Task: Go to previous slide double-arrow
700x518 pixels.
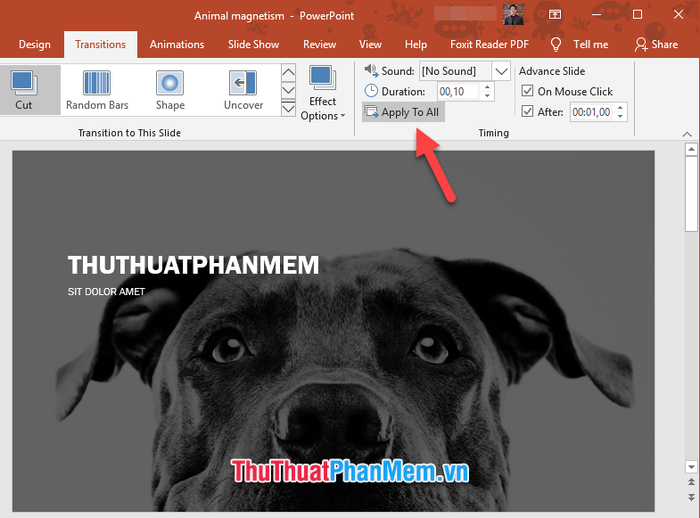Action: (x=691, y=482)
